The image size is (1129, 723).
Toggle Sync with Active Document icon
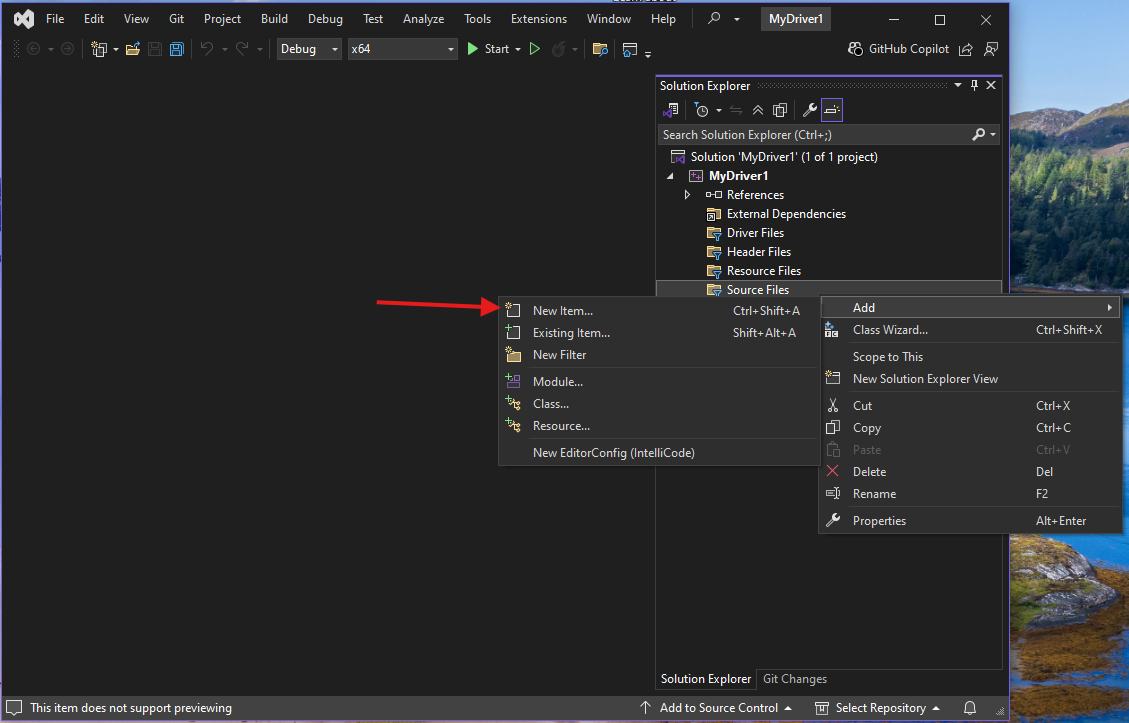pyautogui.click(x=736, y=110)
